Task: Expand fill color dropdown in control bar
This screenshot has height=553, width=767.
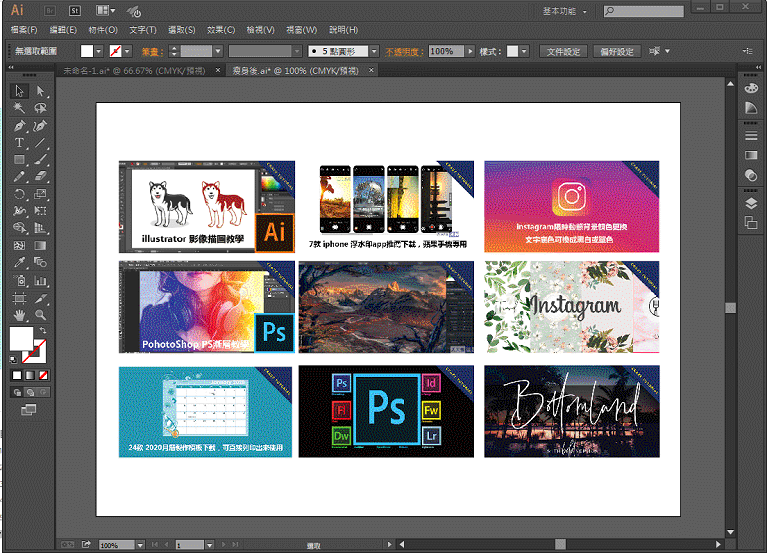Action: pyautogui.click(x=98, y=51)
